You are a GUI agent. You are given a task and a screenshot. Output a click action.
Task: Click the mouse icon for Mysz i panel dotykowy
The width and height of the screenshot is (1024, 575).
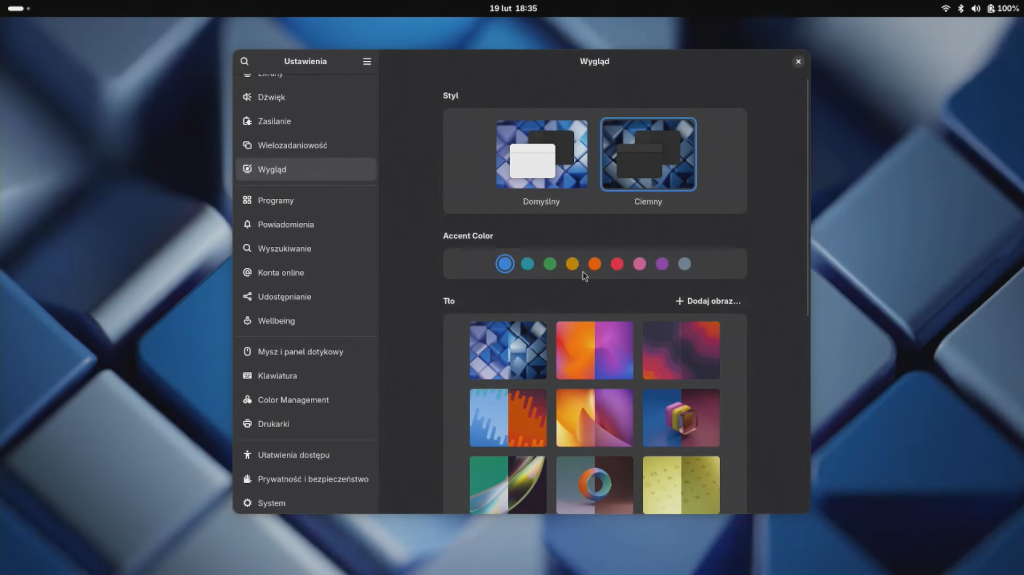pyautogui.click(x=247, y=352)
